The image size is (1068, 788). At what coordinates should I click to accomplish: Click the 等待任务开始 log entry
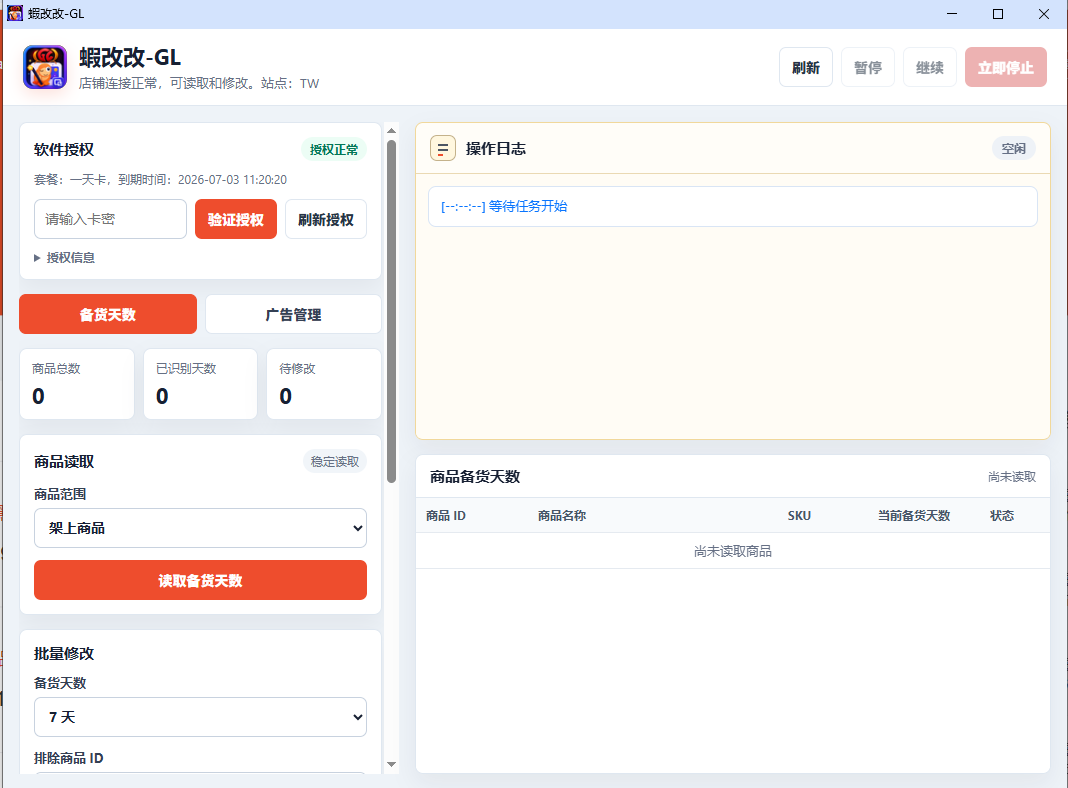[733, 206]
